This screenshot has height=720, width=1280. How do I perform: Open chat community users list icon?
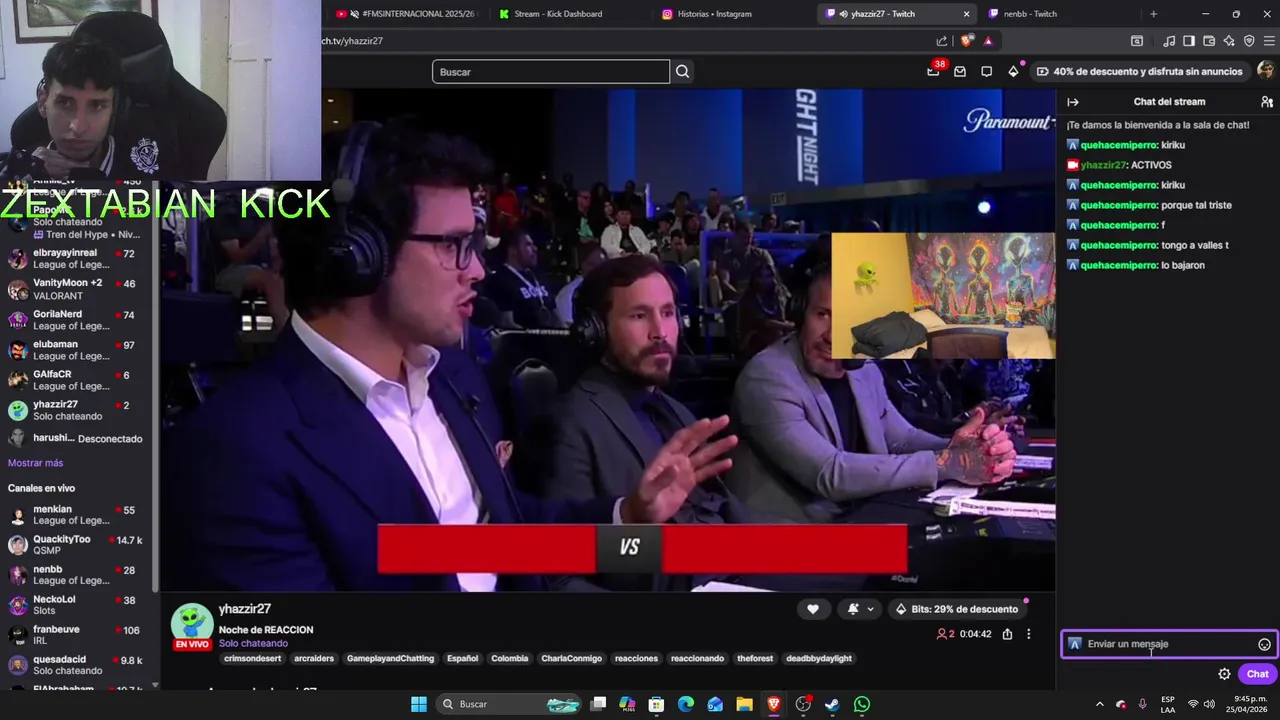1267,102
